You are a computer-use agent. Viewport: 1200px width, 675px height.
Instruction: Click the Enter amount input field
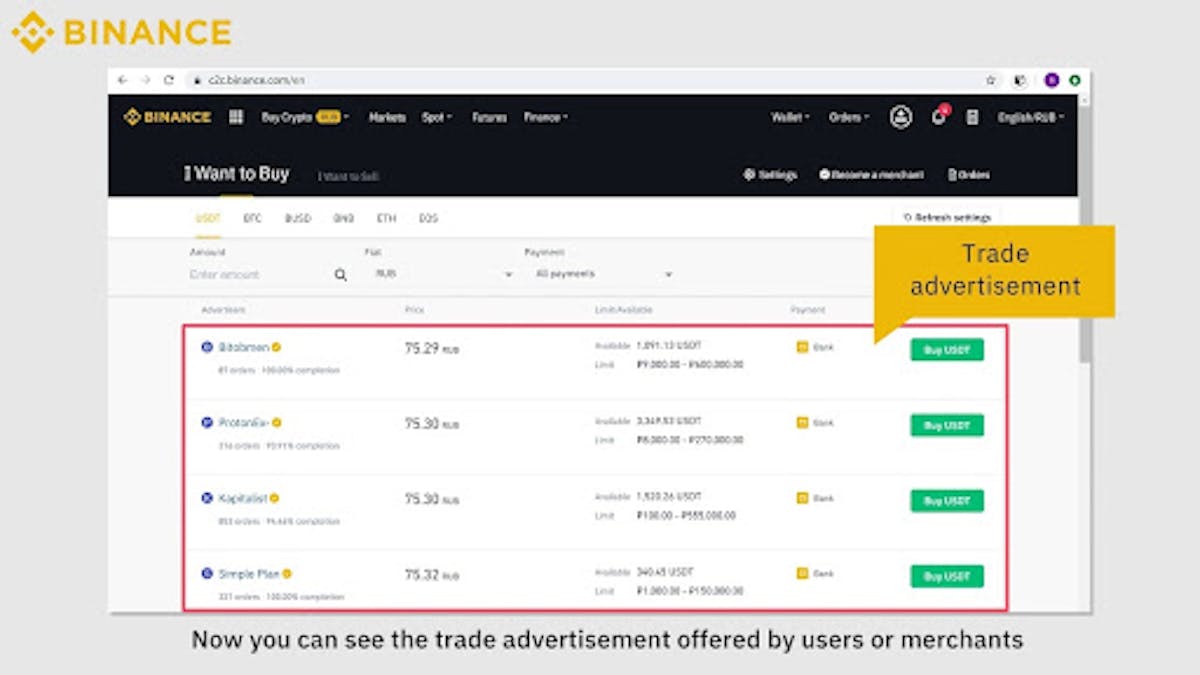pos(258,274)
